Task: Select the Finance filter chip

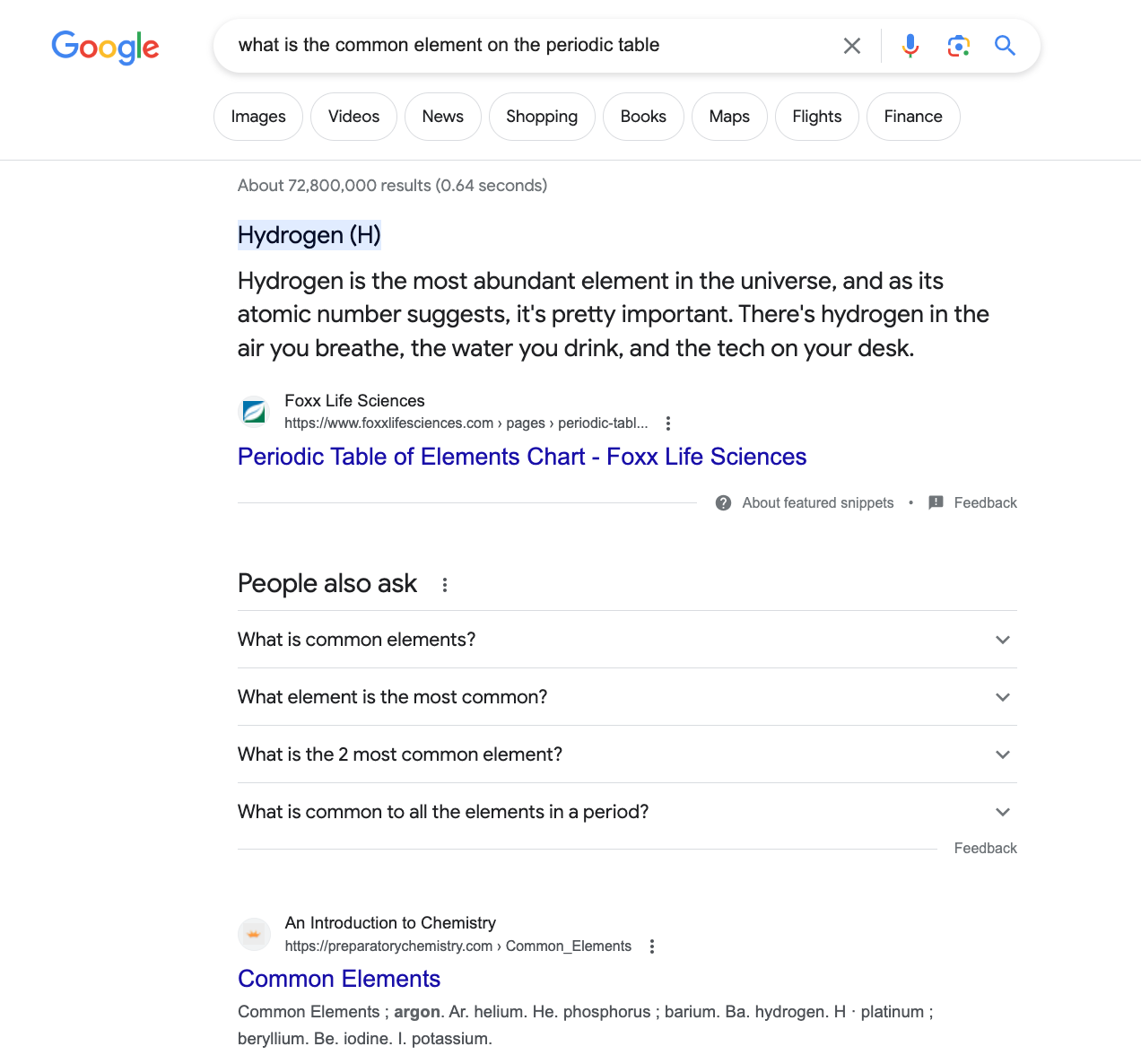Action: tap(913, 117)
